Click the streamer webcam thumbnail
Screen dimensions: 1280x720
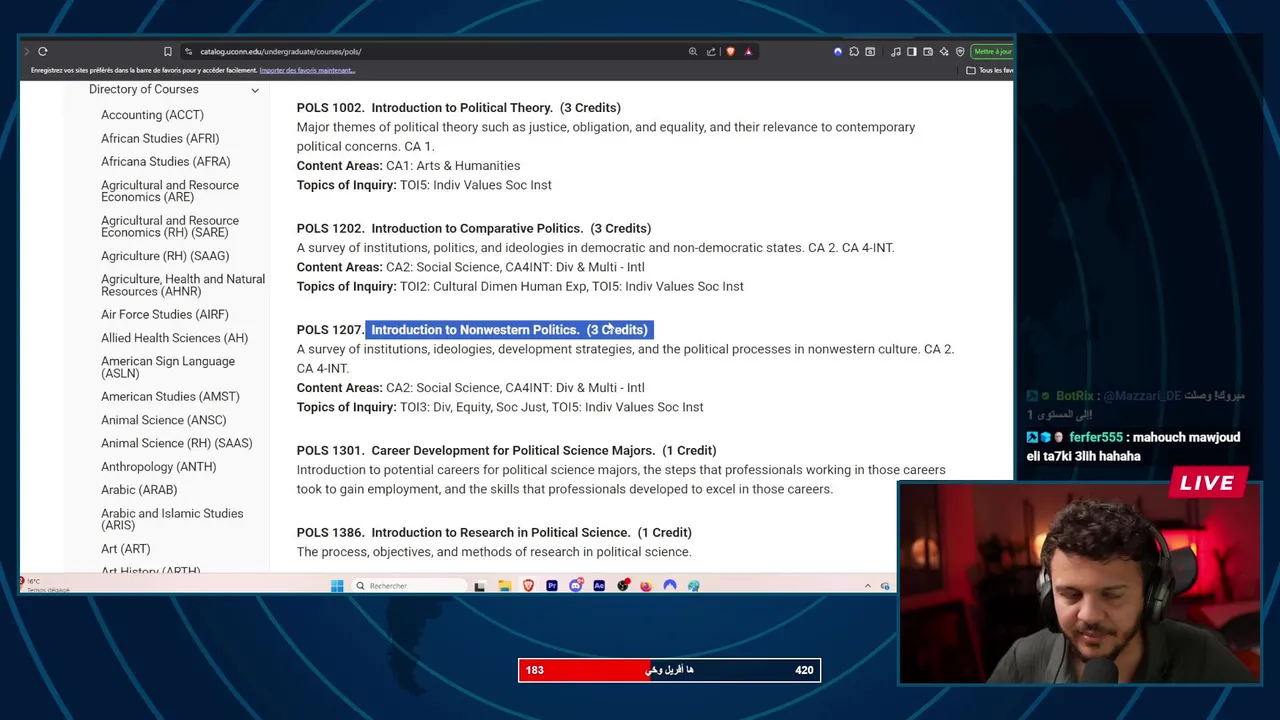coord(1080,583)
